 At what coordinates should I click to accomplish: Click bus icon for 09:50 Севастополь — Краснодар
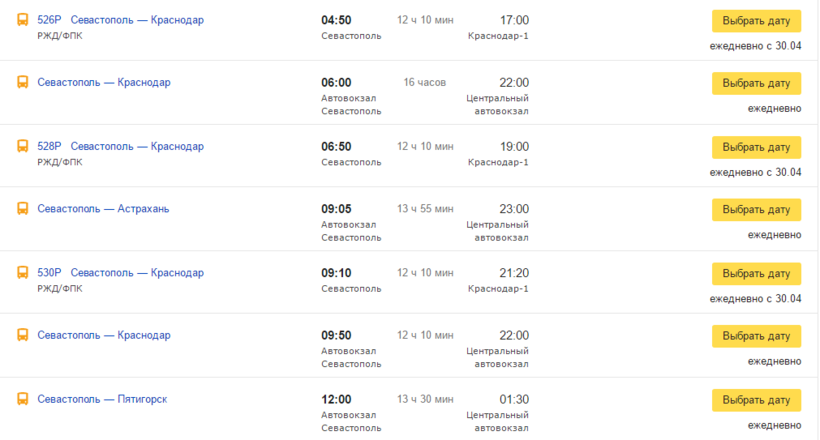tap(22, 335)
